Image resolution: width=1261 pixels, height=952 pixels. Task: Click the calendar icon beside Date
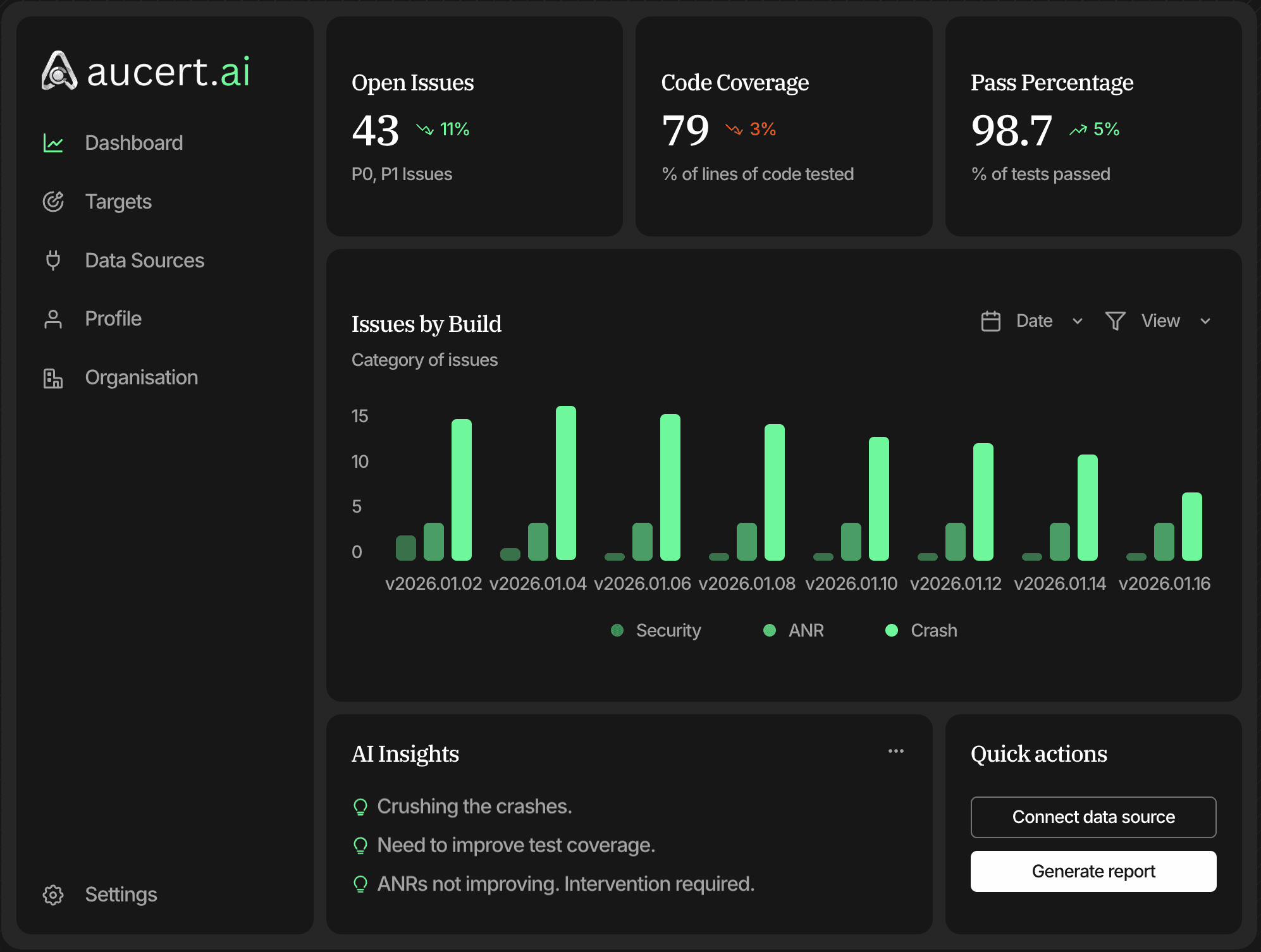click(x=990, y=321)
